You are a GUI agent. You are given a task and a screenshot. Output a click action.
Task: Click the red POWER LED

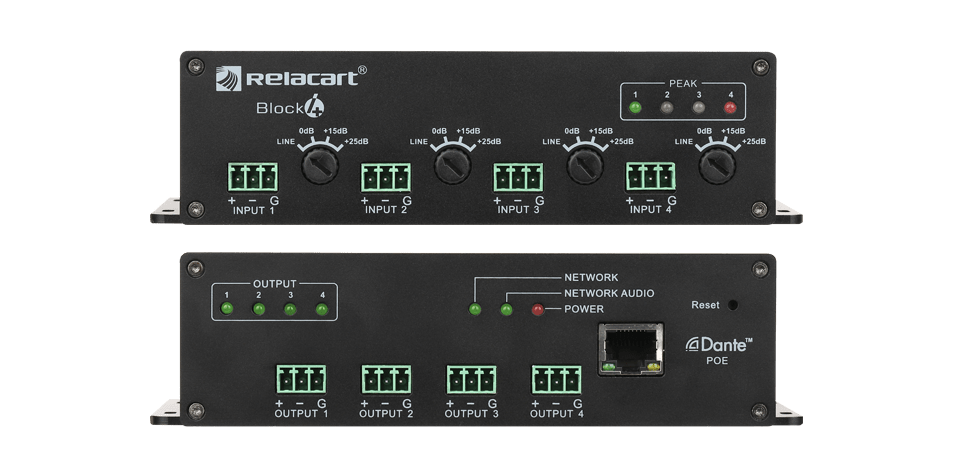(x=538, y=309)
